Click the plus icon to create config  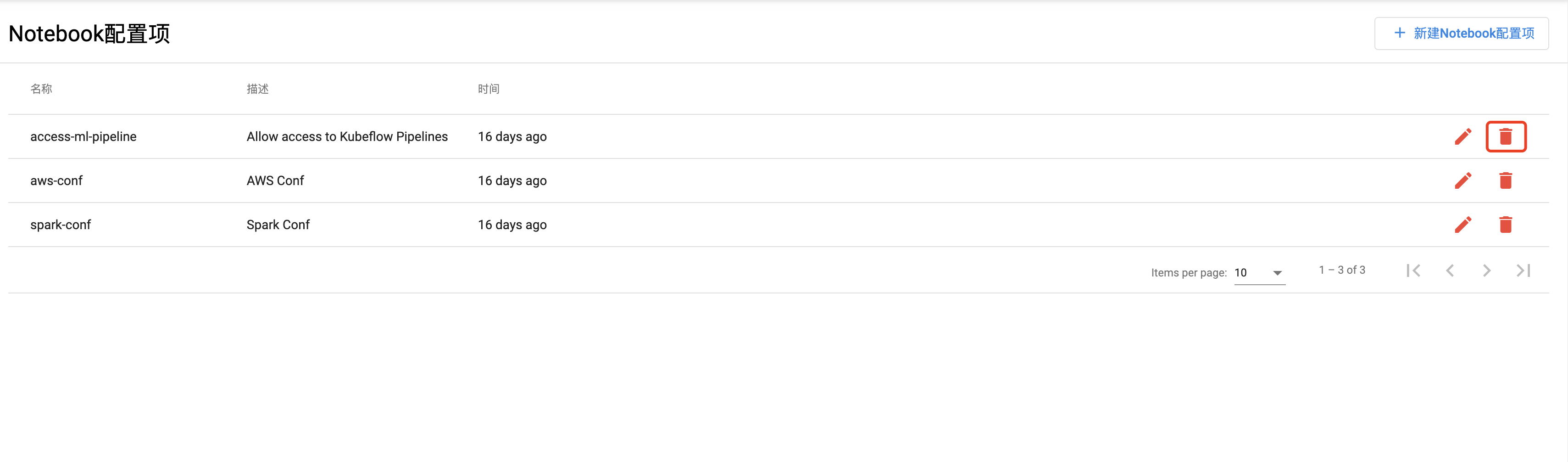[x=1399, y=33]
